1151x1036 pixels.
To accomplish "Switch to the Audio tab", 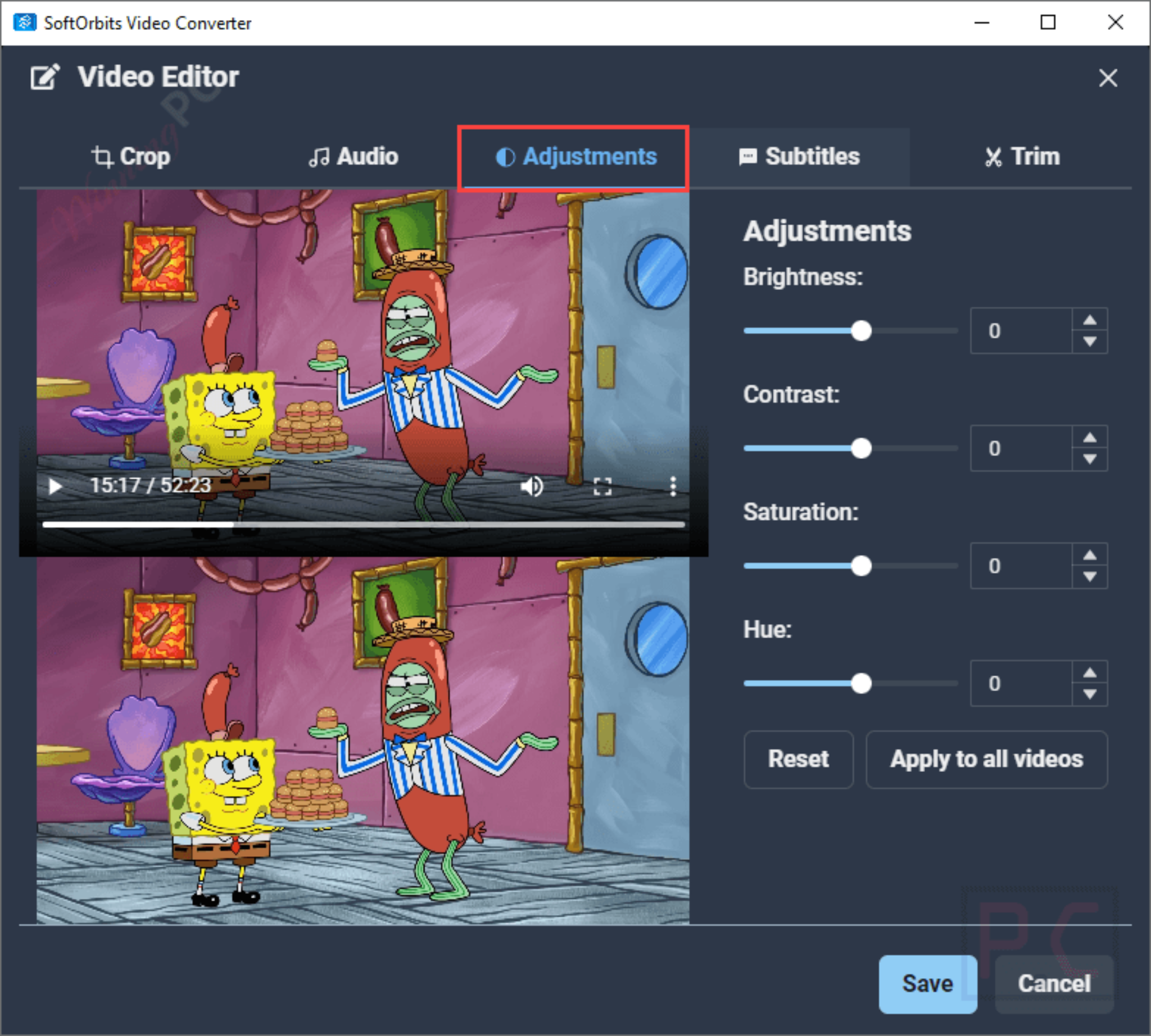I will click(x=353, y=157).
